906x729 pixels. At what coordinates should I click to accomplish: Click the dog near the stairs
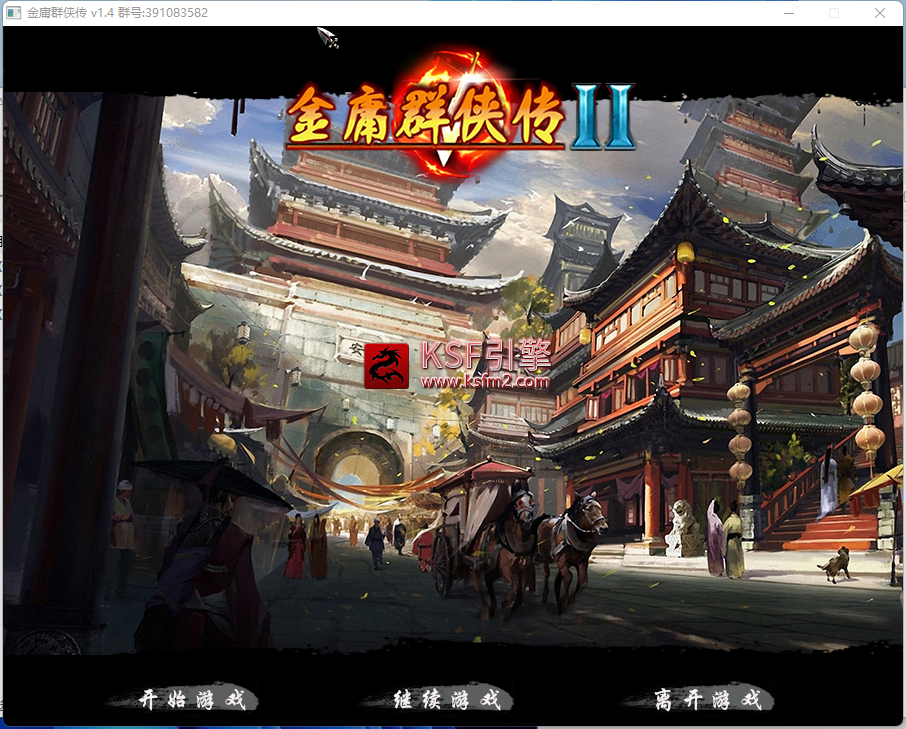(834, 565)
